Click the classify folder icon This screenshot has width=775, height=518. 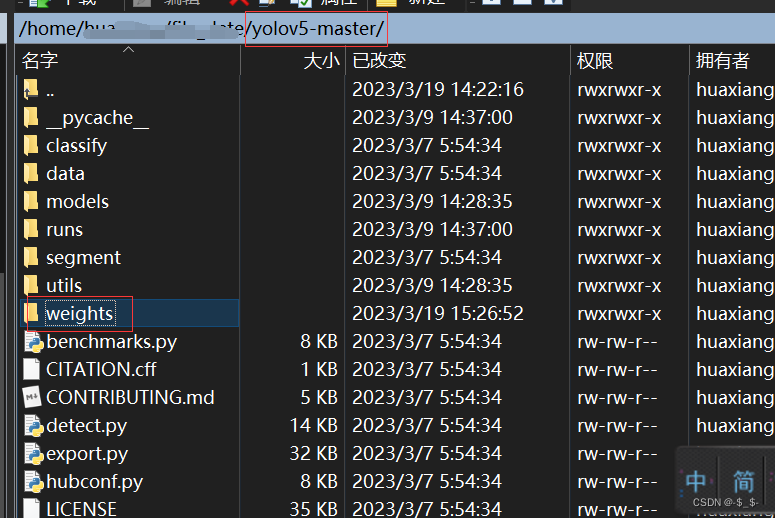[31, 145]
